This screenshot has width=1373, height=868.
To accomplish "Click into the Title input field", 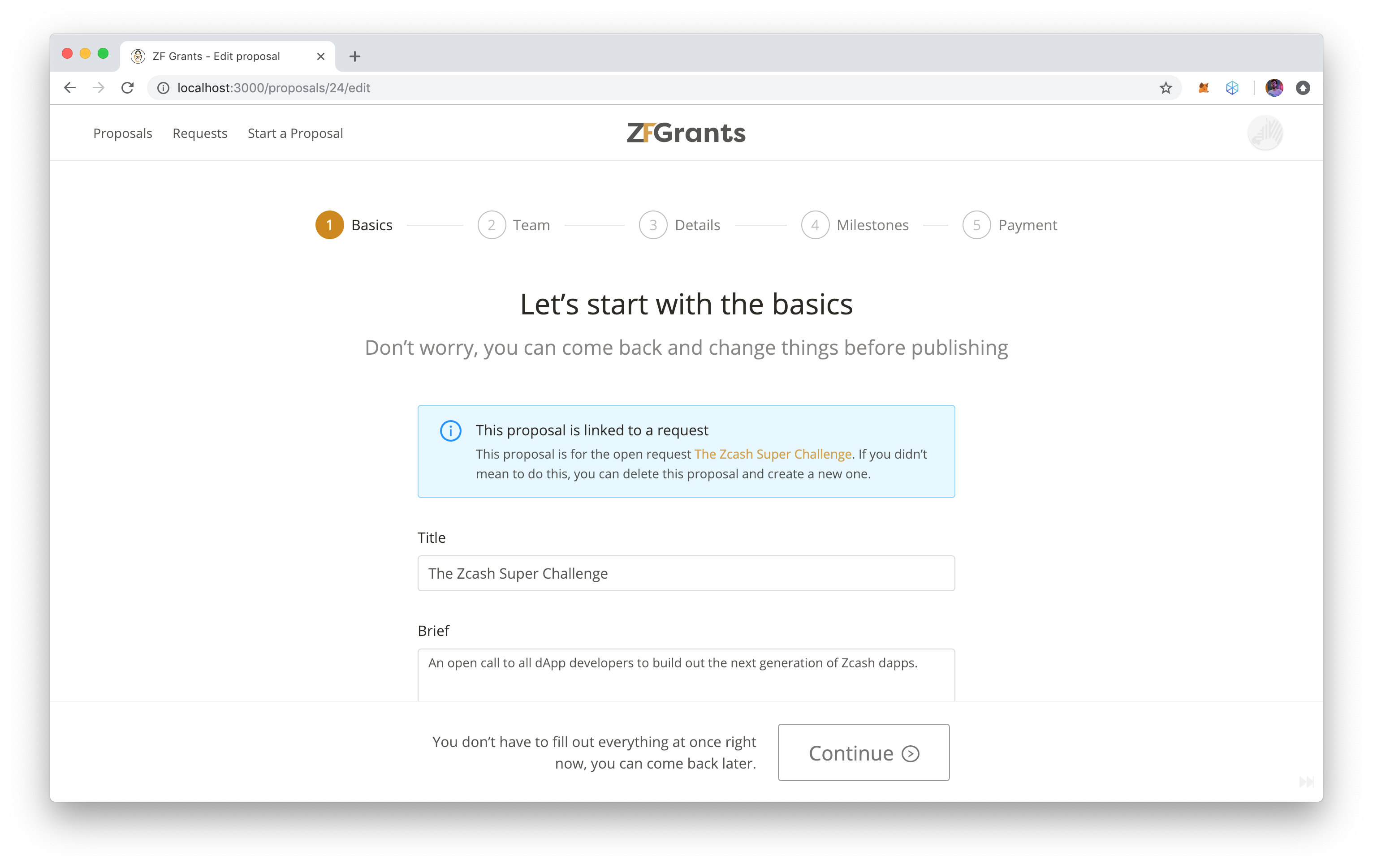I will (x=686, y=573).
